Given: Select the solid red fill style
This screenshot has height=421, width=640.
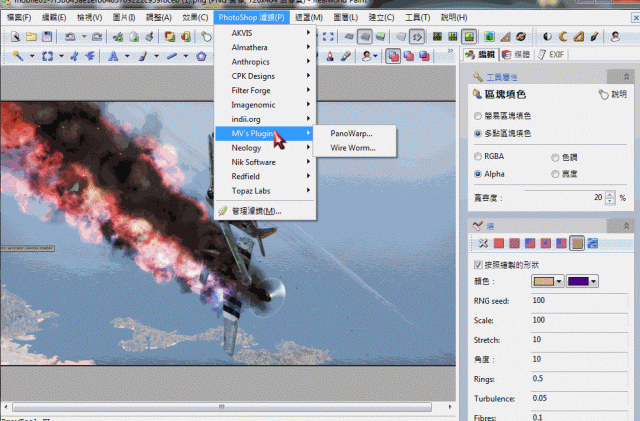Looking at the screenshot, I should tap(499, 243).
